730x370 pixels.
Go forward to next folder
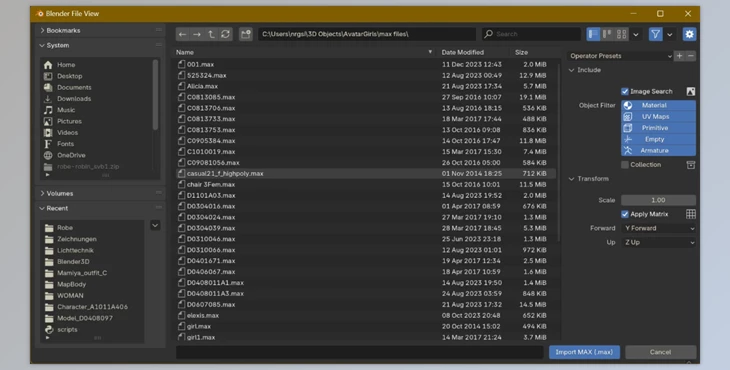pos(197,34)
